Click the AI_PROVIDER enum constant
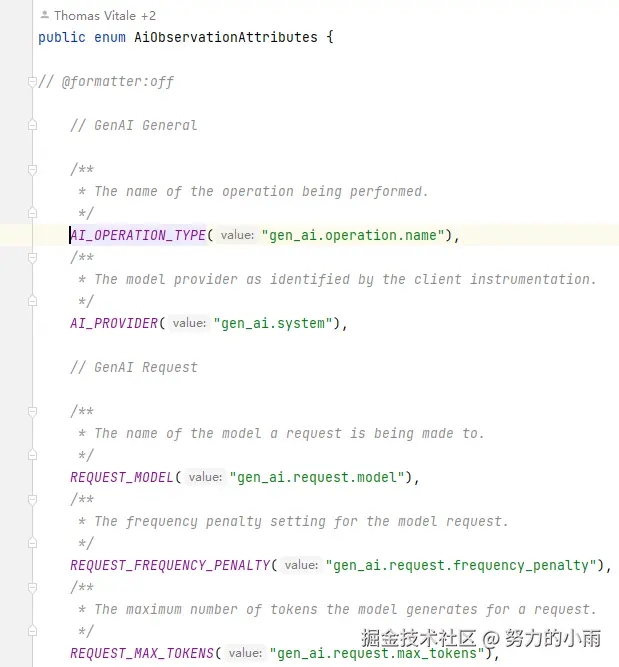Viewport: 619px width, 667px height. pos(114,323)
